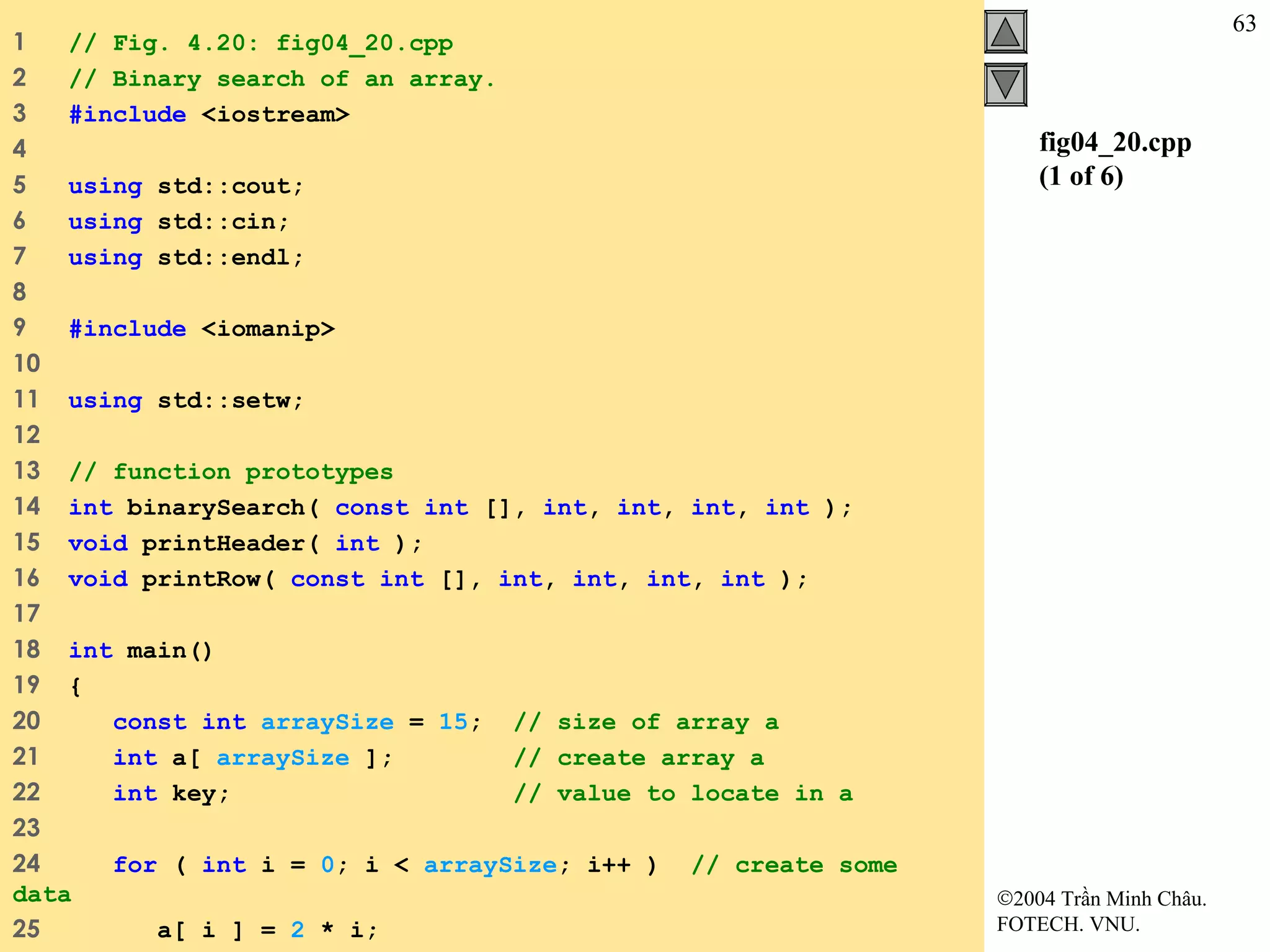Click 'i++' on line 24
This screenshot has height=952, width=1270.
coord(609,865)
